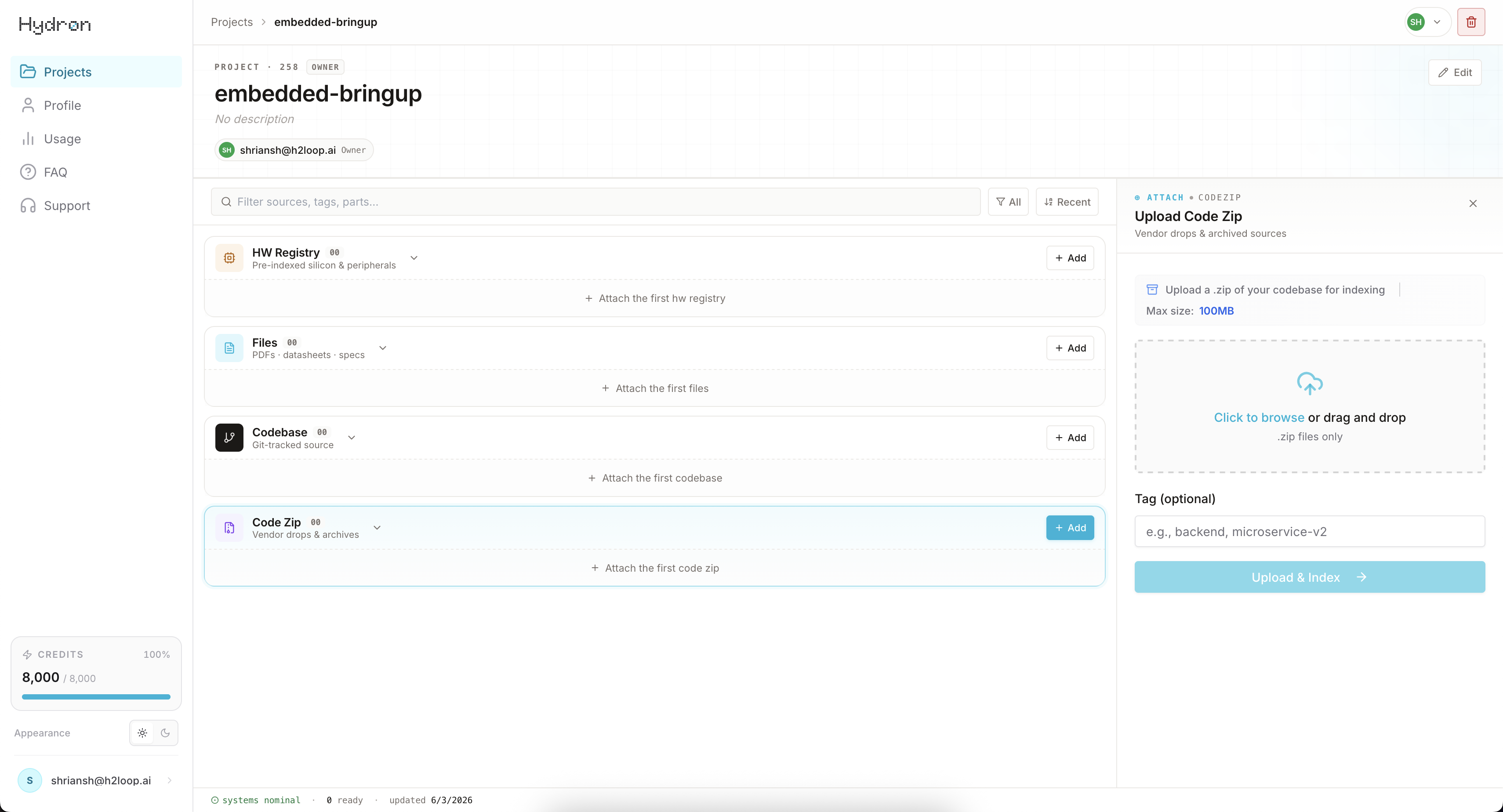
Task: Open the Support page
Action: (x=96, y=205)
